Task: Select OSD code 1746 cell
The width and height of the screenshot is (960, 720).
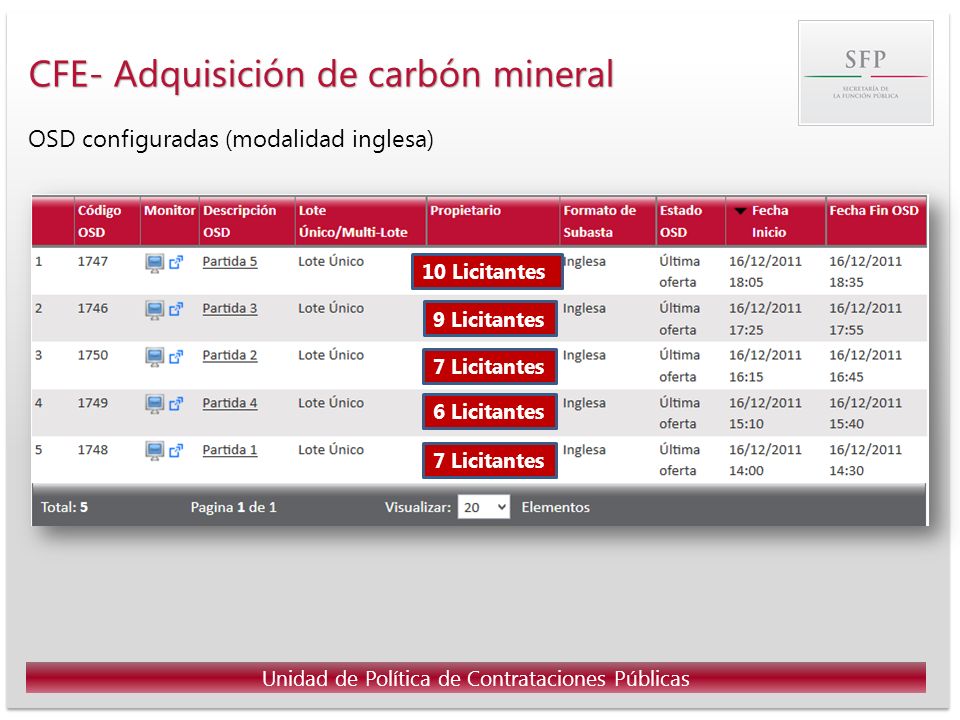Action: click(92, 309)
